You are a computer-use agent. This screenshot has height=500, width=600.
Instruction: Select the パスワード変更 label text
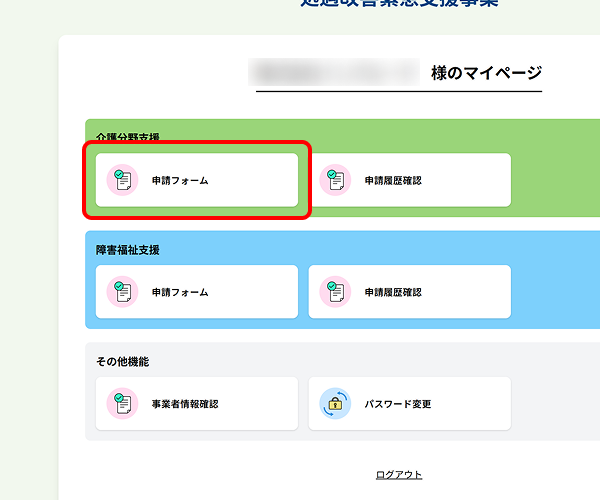pos(397,405)
